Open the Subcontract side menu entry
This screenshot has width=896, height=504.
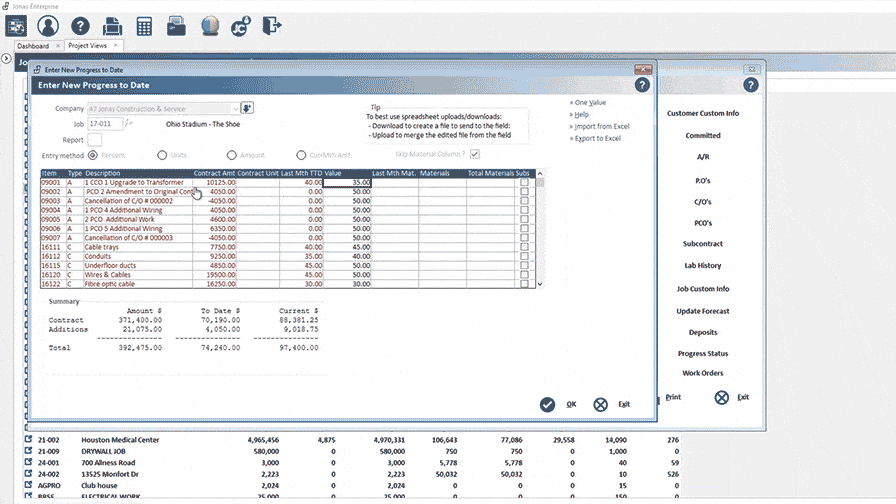click(703, 243)
